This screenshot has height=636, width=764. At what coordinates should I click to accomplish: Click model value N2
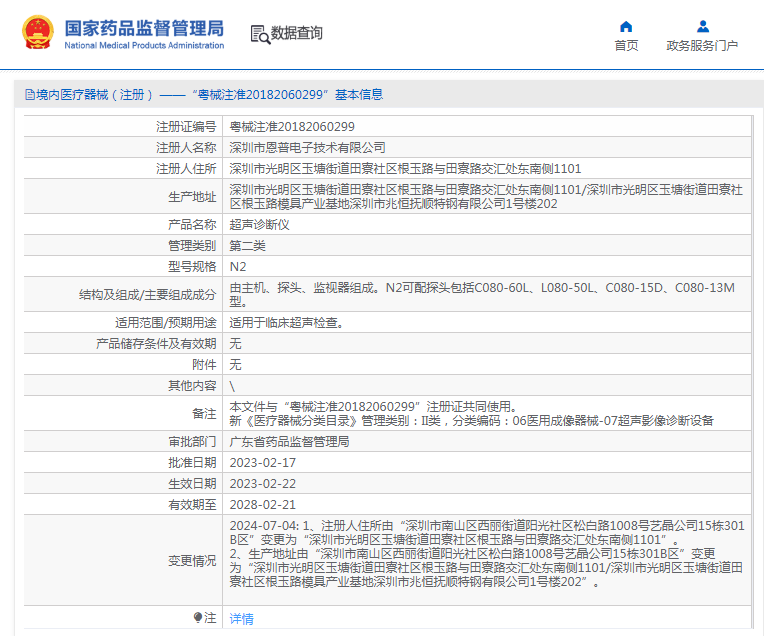238,267
